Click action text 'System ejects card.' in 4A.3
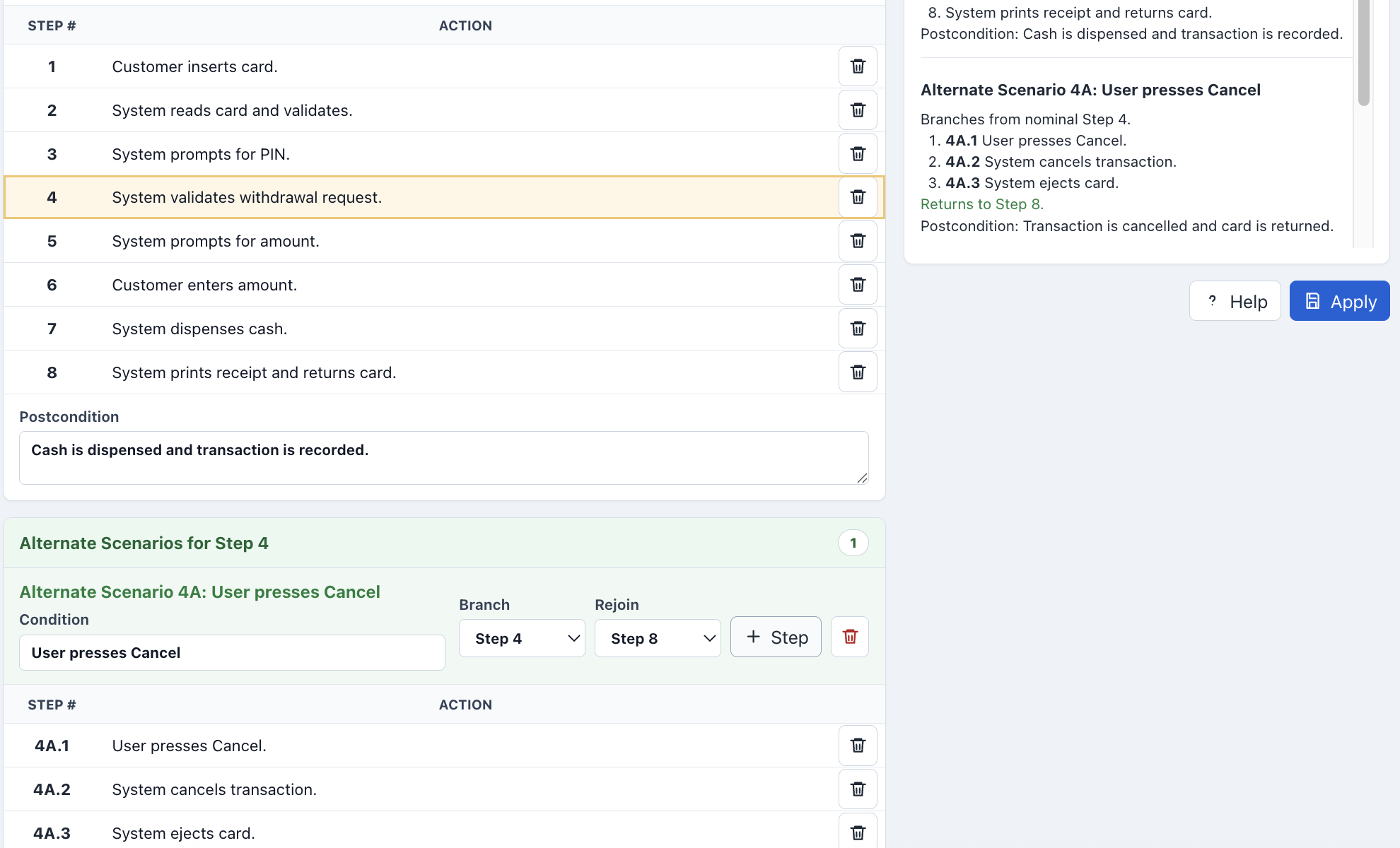The width and height of the screenshot is (1400, 848). coord(183,833)
